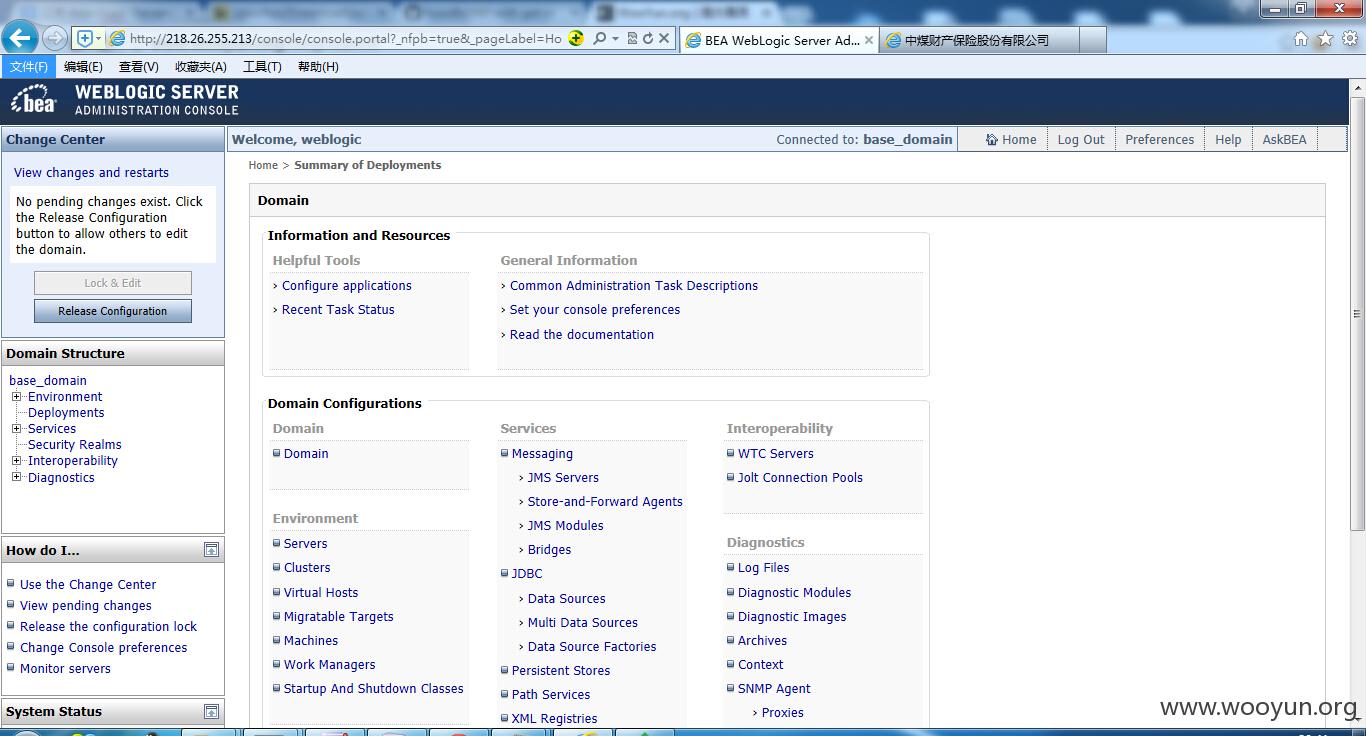Screen dimensions: 1366x736
Task: Close the BEA WebLogic Server tab
Action: point(868,40)
